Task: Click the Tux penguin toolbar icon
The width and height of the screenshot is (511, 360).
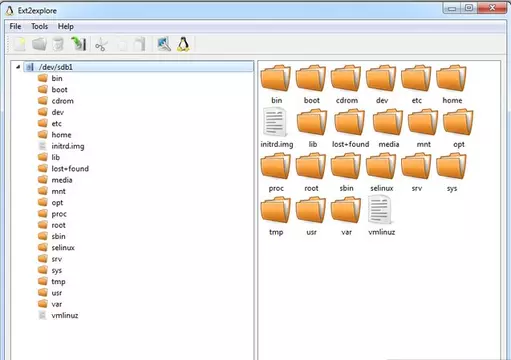Action: point(183,44)
